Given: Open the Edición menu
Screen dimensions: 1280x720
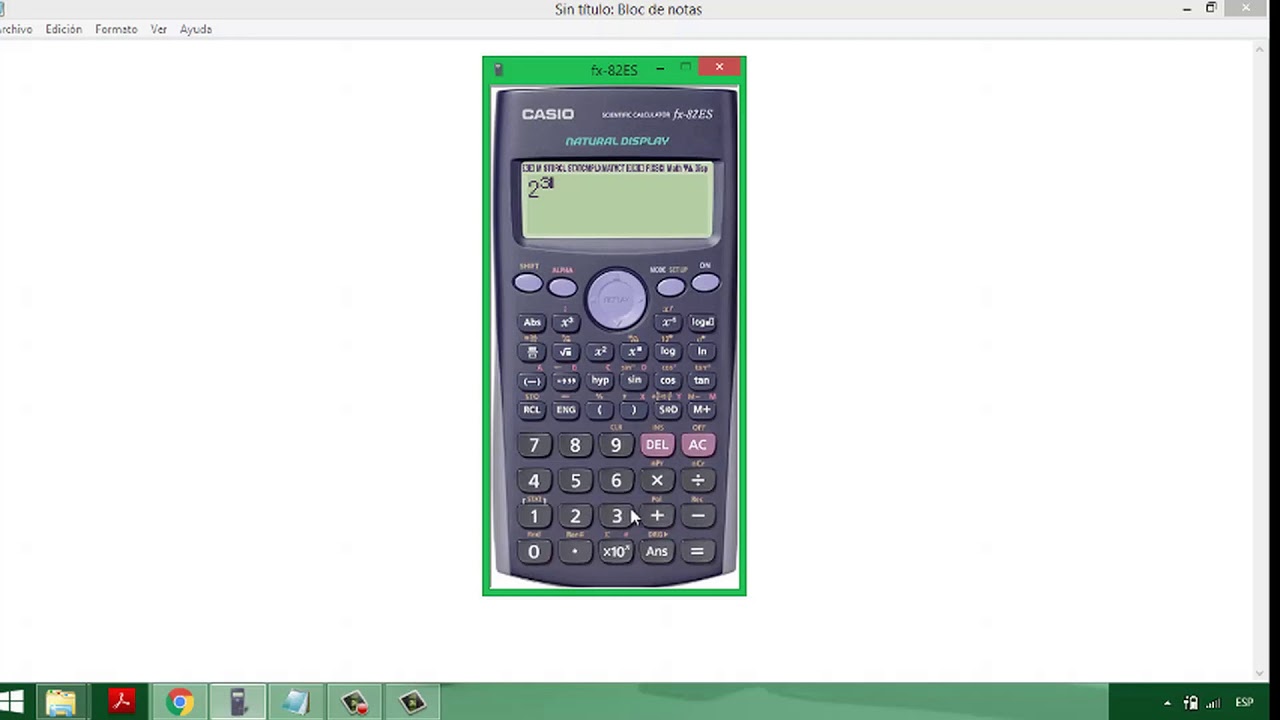Looking at the screenshot, I should pos(63,29).
